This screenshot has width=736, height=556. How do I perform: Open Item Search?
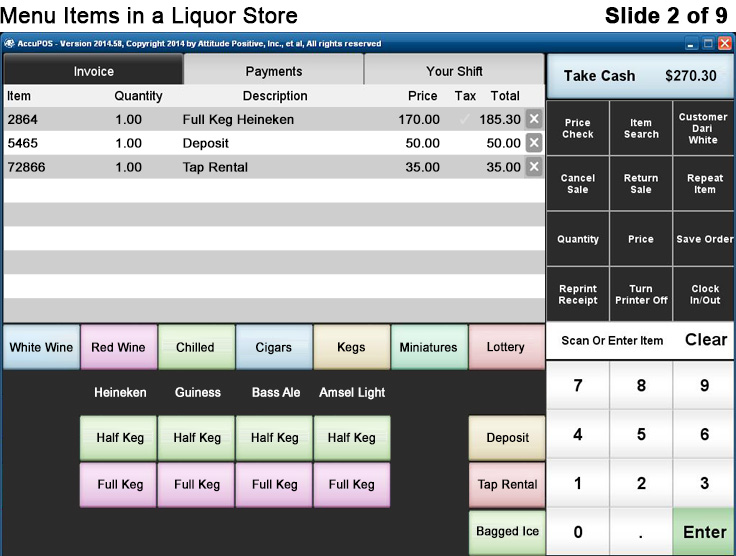(641, 129)
